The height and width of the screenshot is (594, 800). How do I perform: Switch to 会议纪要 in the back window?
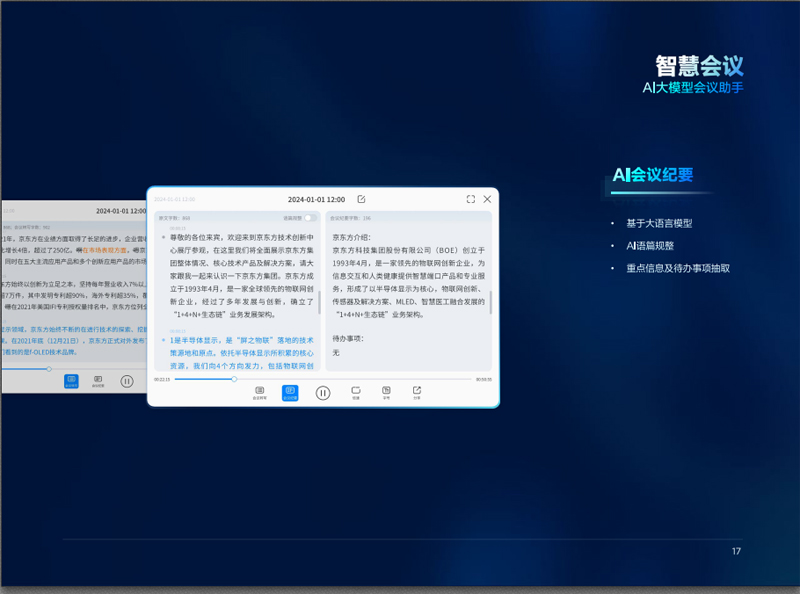pyautogui.click(x=98, y=381)
